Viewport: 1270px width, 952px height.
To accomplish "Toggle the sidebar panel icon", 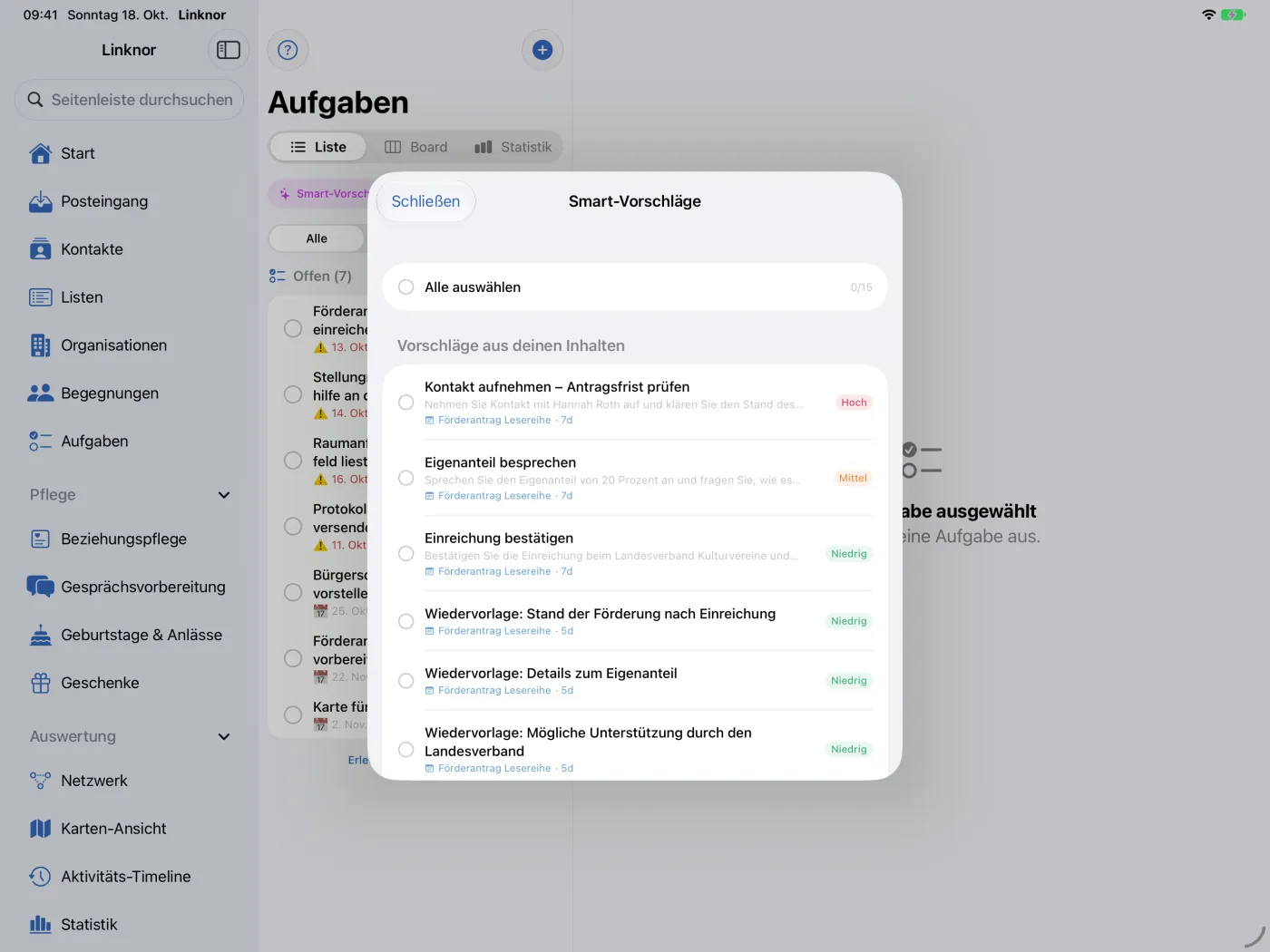I will tap(229, 50).
